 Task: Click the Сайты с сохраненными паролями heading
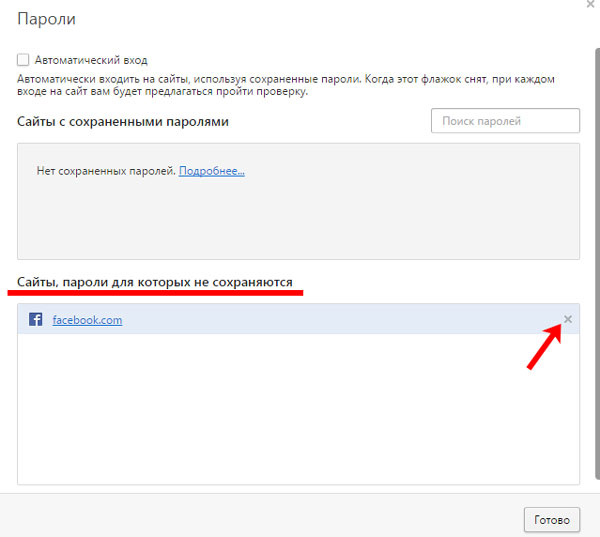123,122
